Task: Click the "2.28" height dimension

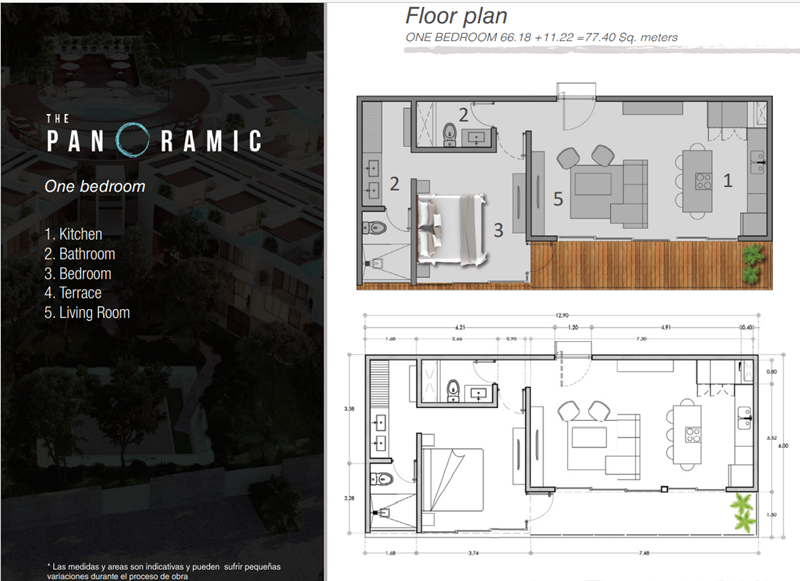Action: (349, 498)
